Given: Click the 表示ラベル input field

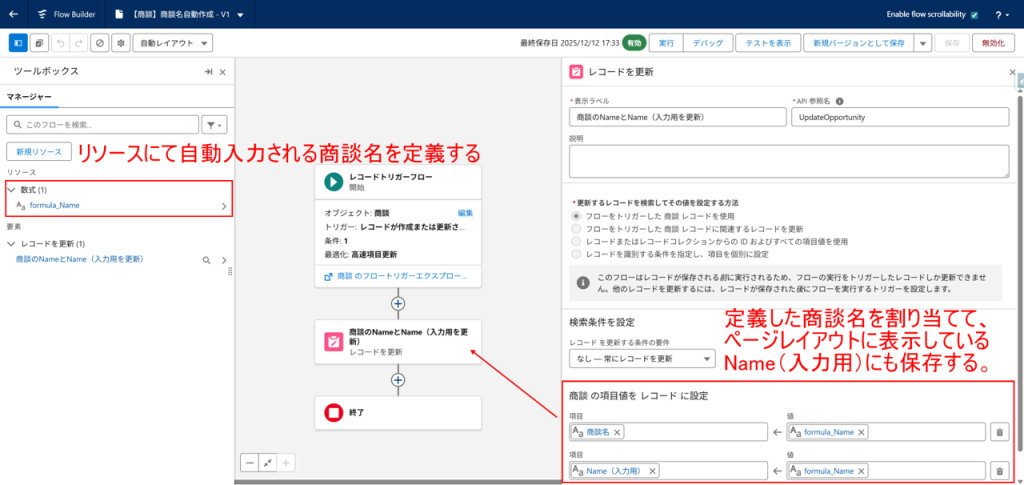Looking at the screenshot, I should coord(678,117).
